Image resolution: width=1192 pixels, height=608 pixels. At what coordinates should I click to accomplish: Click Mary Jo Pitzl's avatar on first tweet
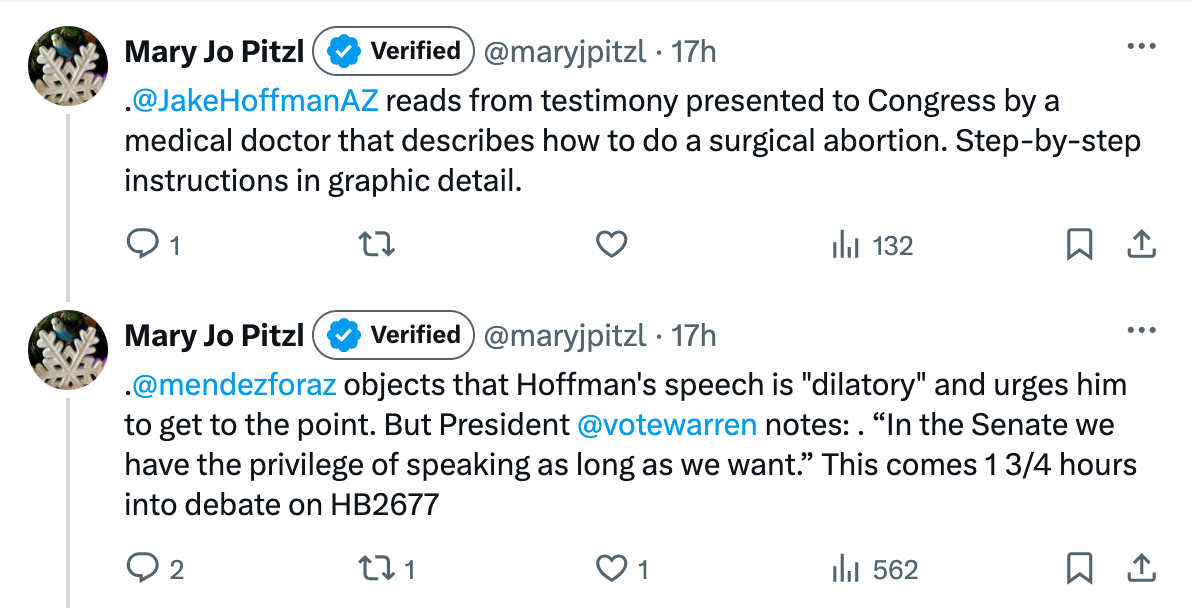coord(67,66)
